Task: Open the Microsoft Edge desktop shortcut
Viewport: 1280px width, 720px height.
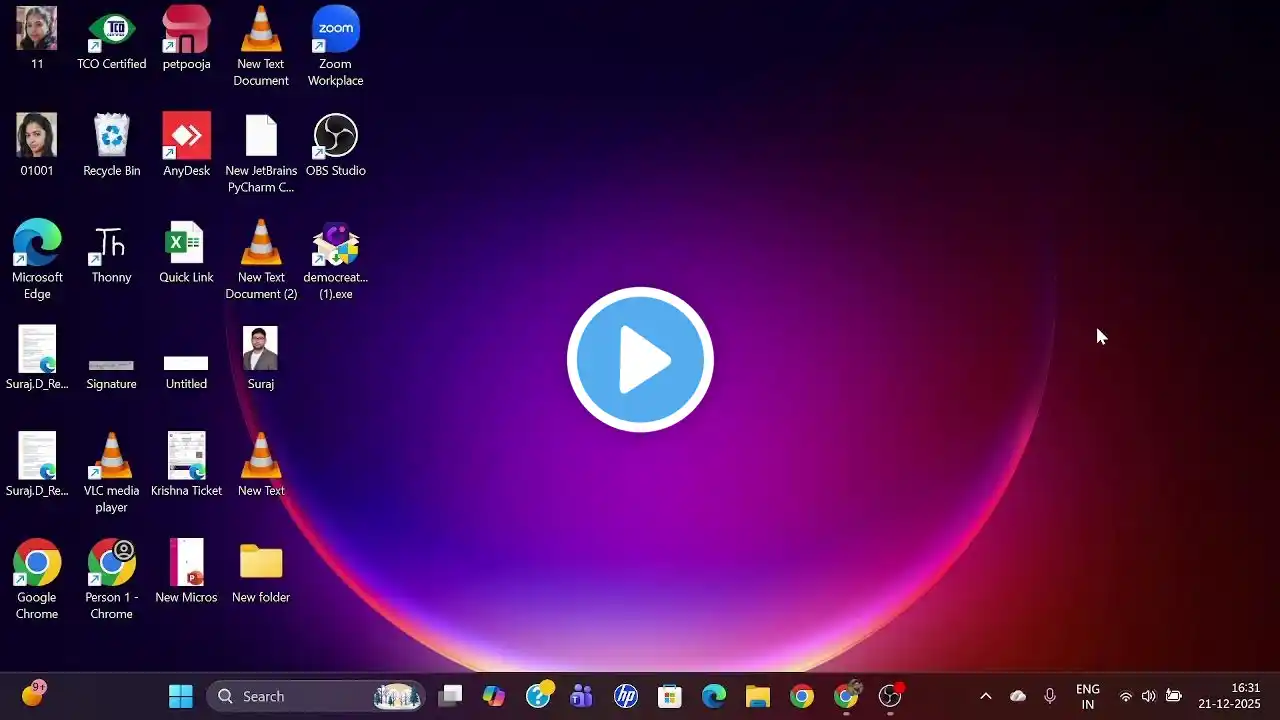Action: [x=37, y=260]
